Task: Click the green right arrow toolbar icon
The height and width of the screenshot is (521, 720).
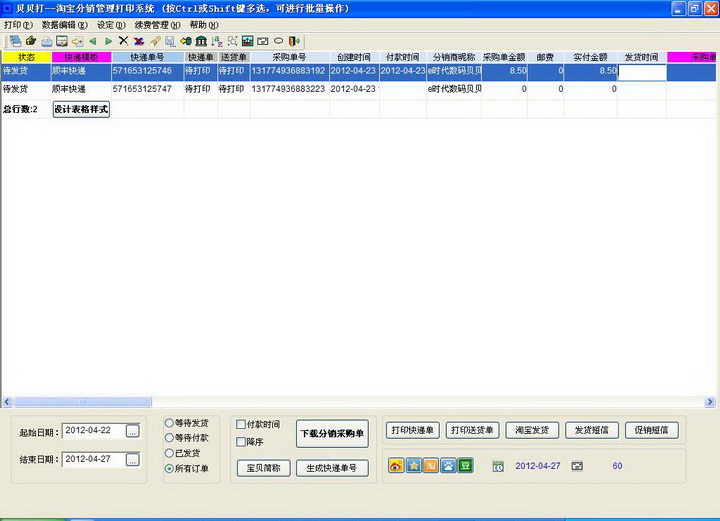Action: (x=108, y=41)
